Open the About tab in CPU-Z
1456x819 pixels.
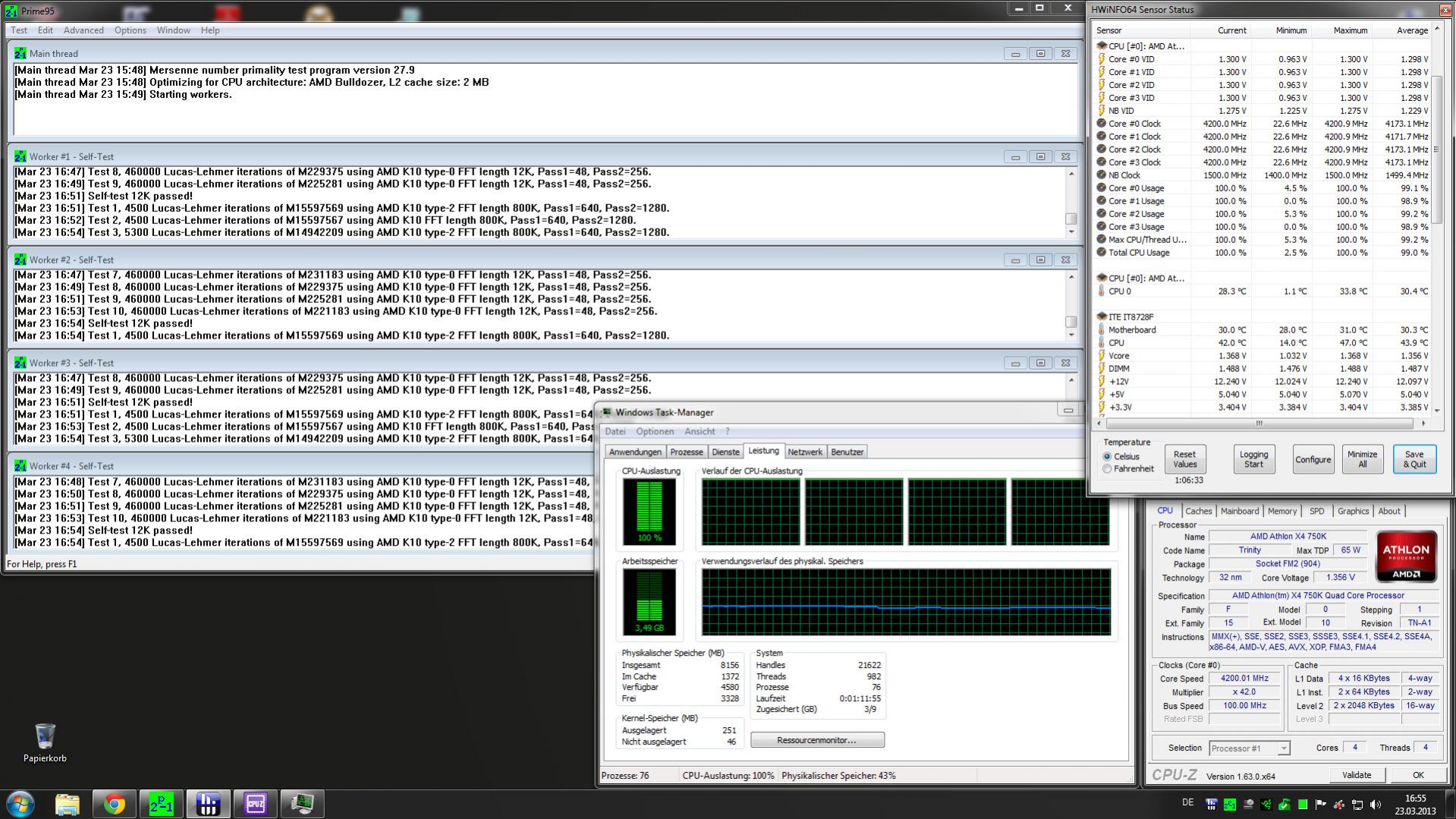[x=1389, y=512]
